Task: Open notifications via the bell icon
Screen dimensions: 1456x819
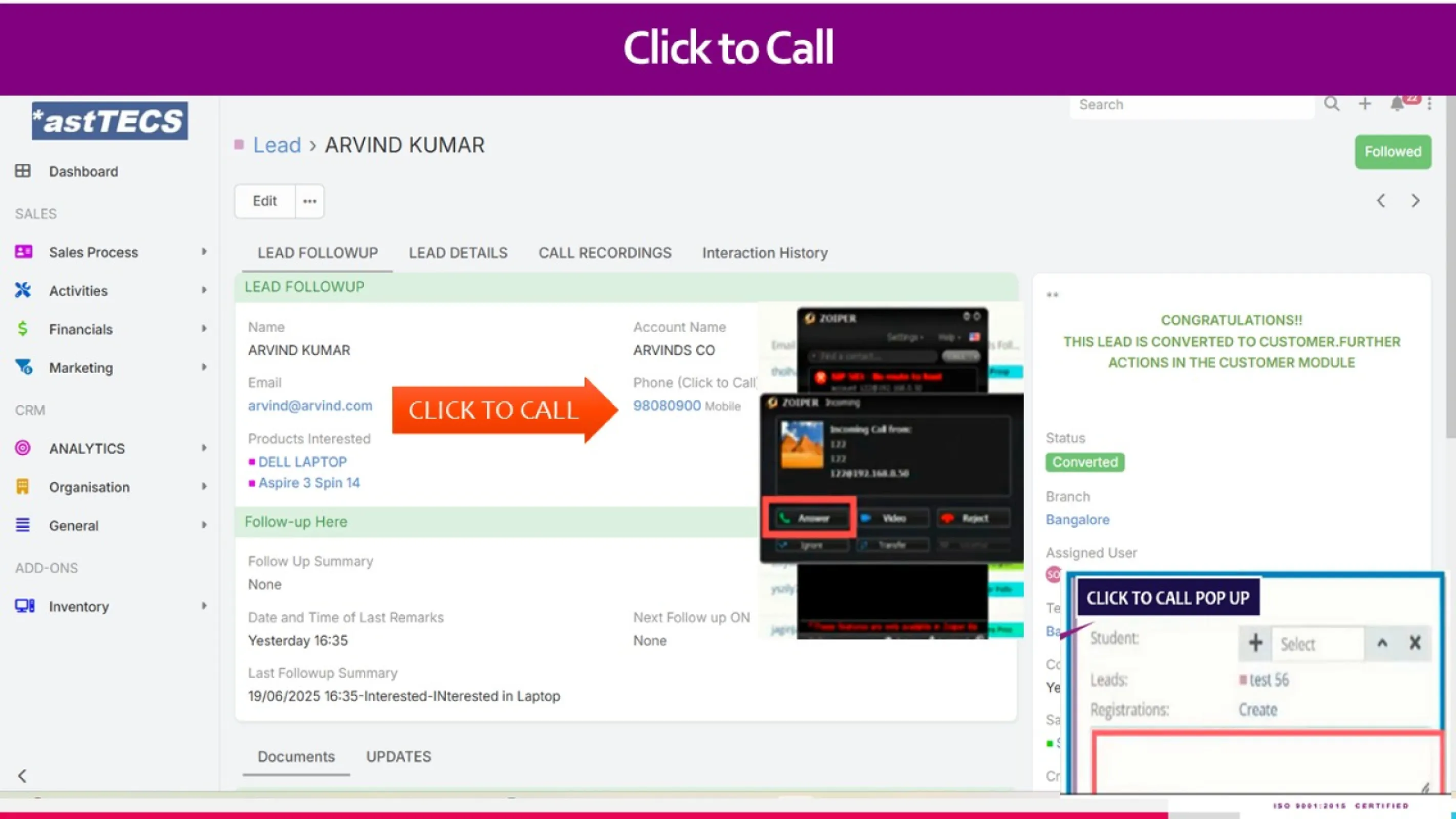Action: pos(1397,104)
